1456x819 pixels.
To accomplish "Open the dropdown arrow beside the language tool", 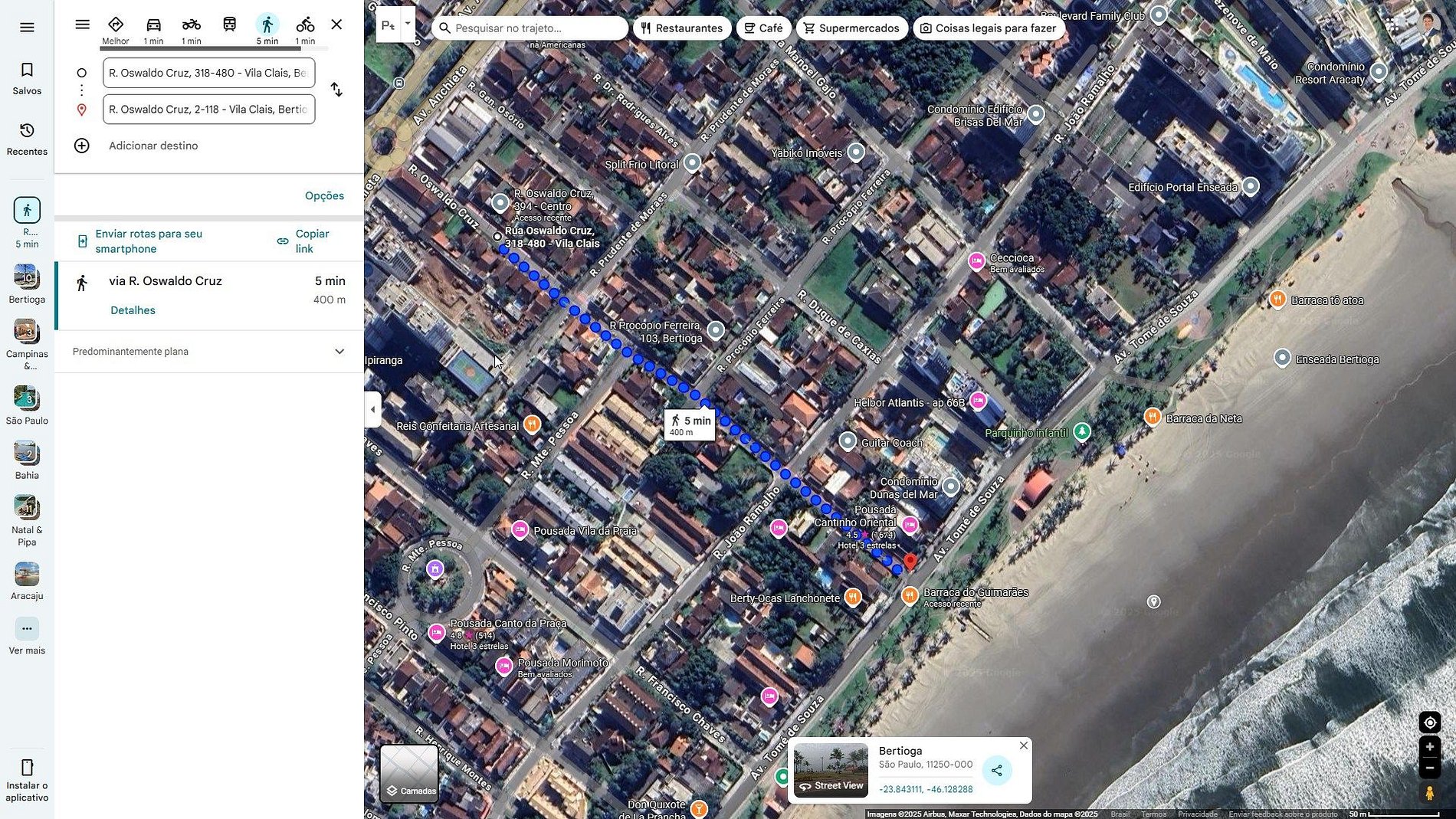I will (x=408, y=23).
